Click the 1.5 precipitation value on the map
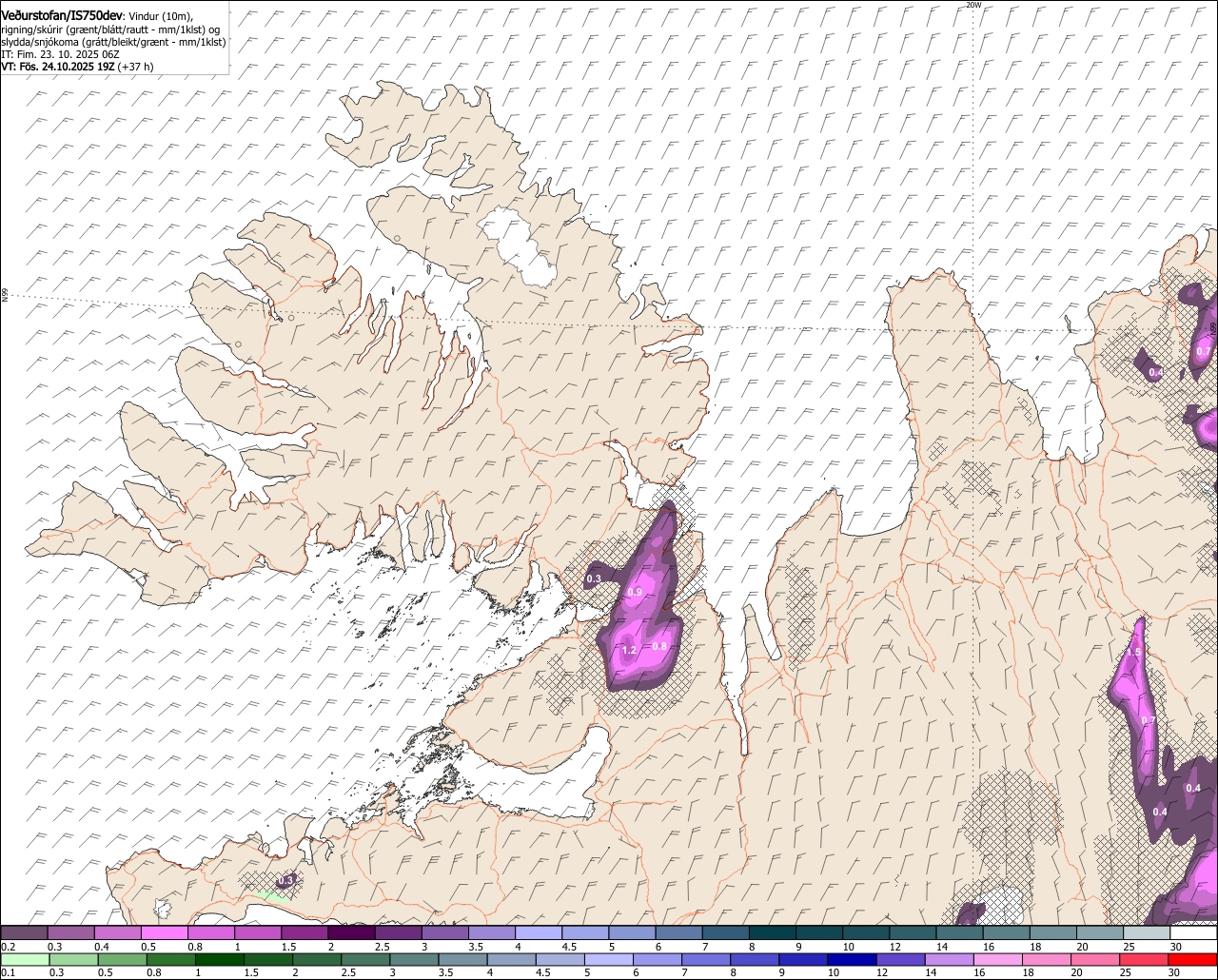 pyautogui.click(x=1133, y=653)
